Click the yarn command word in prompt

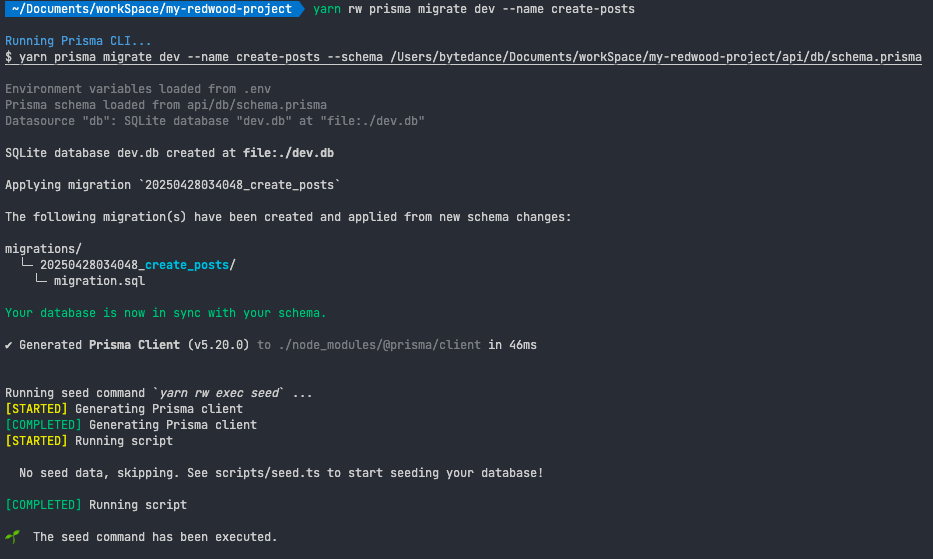point(327,9)
